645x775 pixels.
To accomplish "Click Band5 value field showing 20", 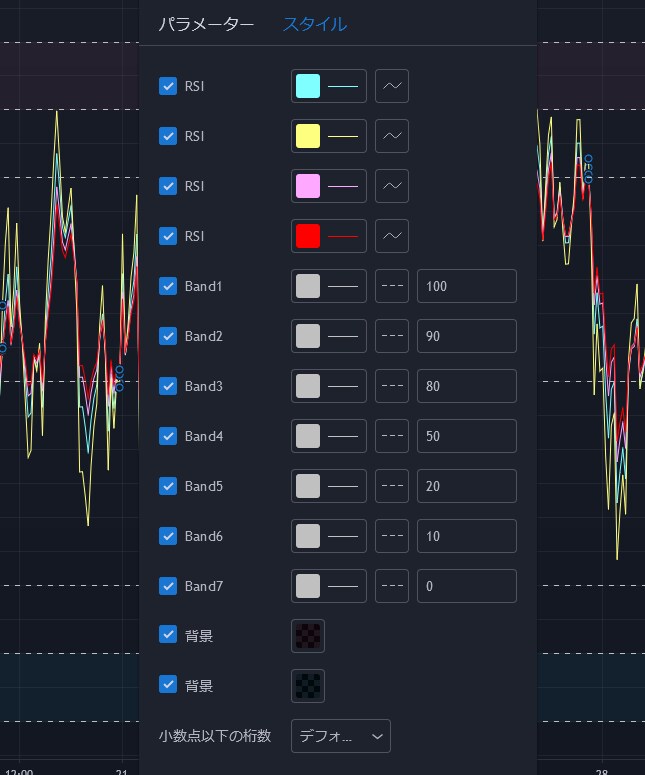I will coord(467,486).
